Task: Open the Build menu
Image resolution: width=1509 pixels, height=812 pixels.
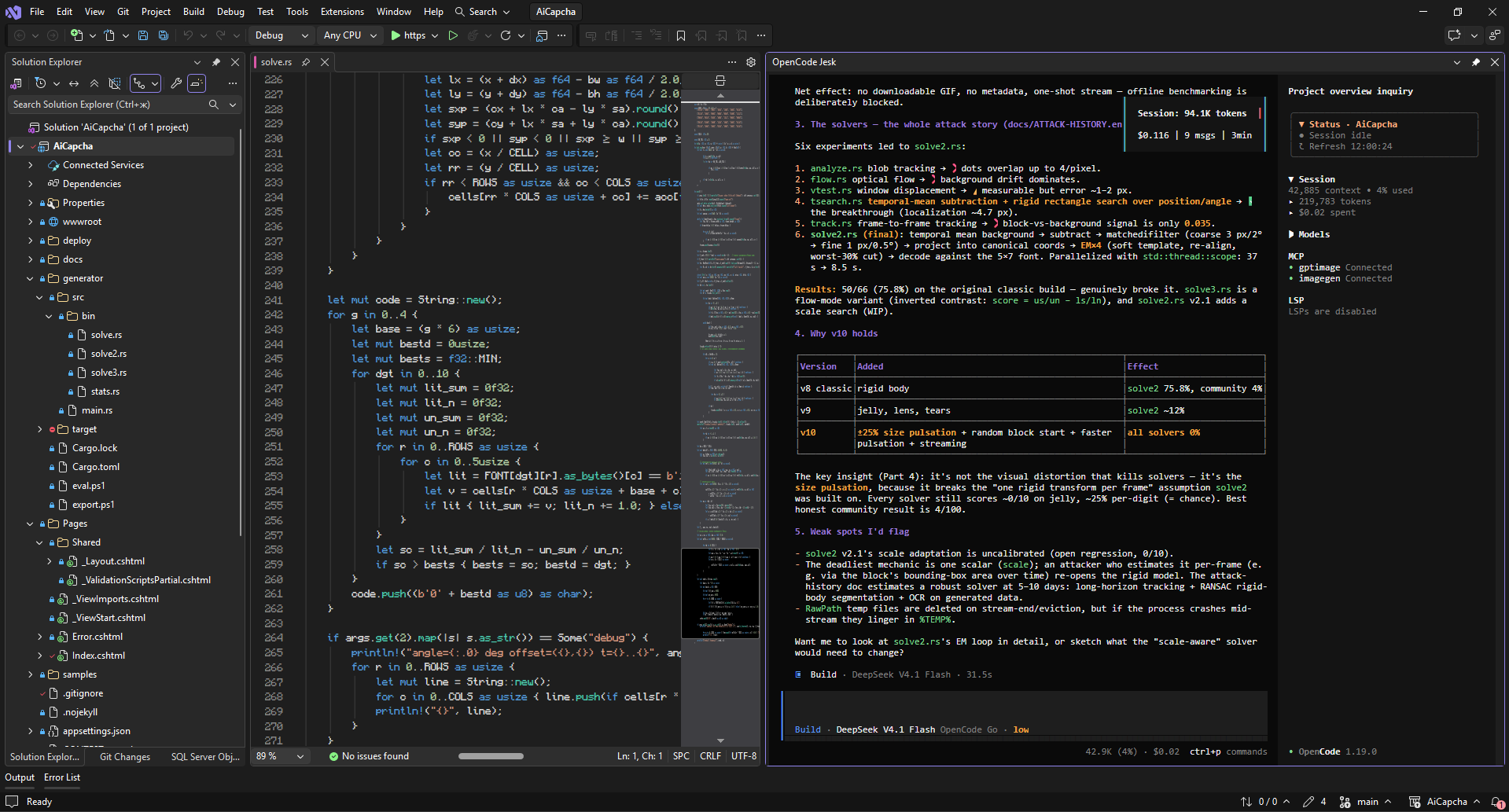Action: click(193, 12)
